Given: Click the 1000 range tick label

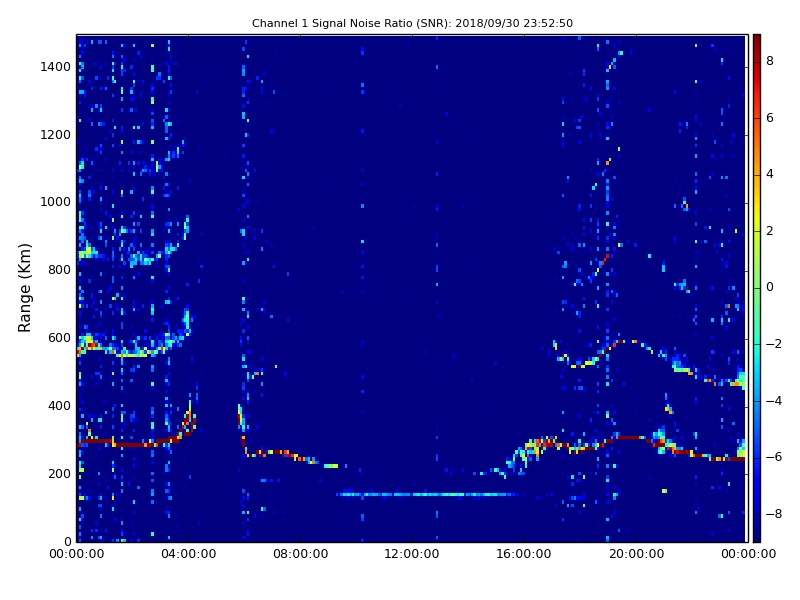Looking at the screenshot, I should click(x=56, y=202).
